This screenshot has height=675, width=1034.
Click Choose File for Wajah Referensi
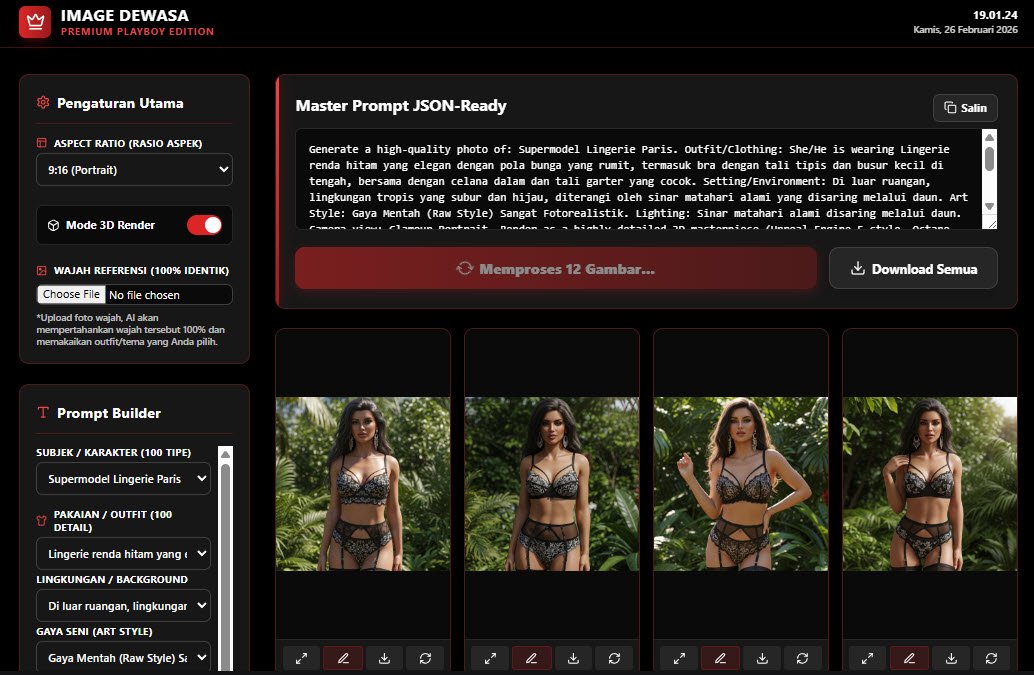click(71, 295)
